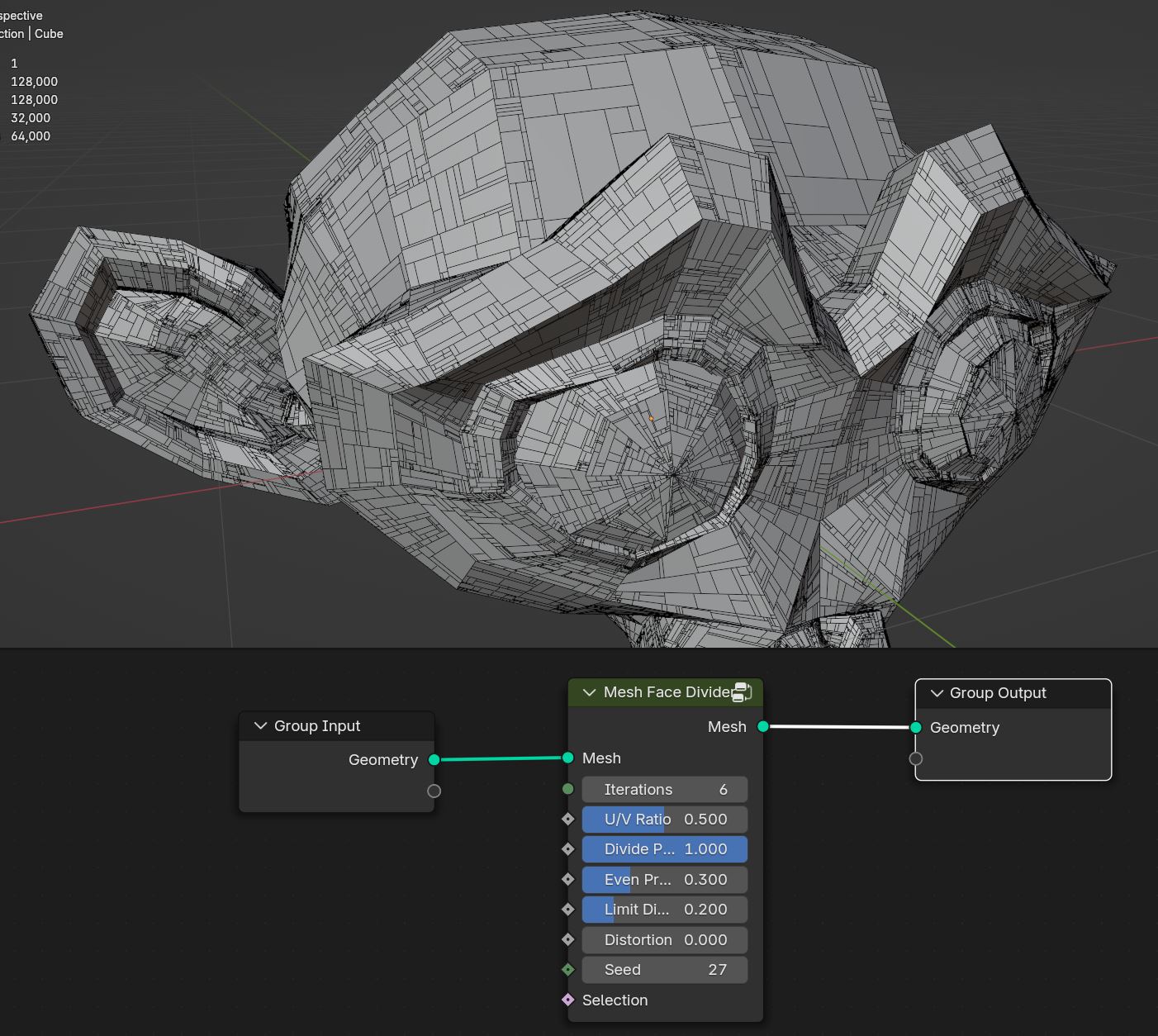Click the Seed value field

[x=665, y=970]
